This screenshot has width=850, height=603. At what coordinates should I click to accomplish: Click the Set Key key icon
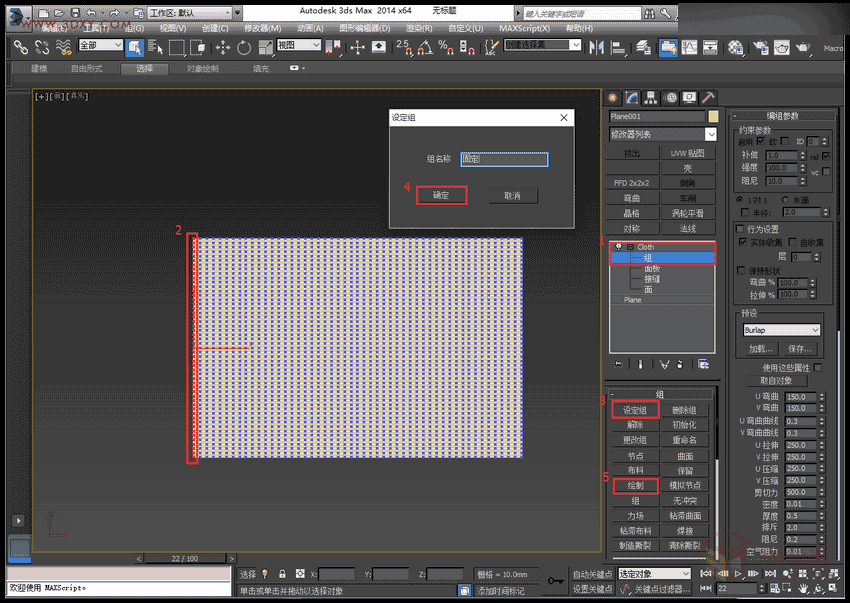tap(555, 581)
